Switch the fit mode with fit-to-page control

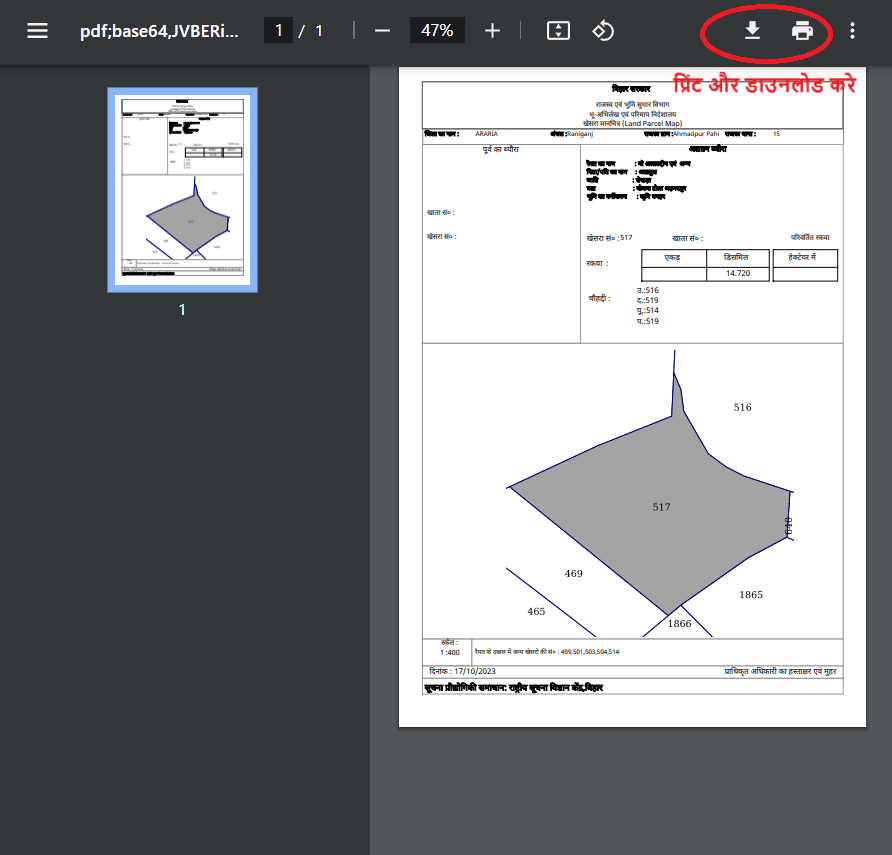[558, 30]
